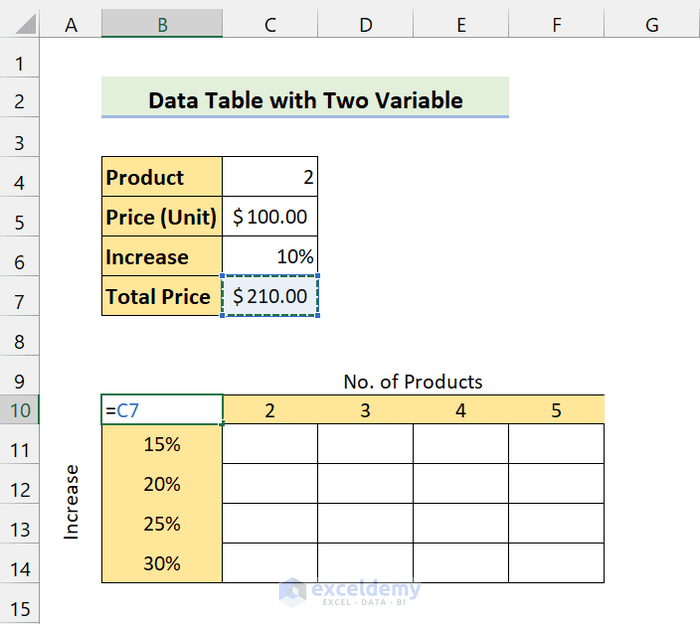Click the $100.00 Price (Unit) cell
Image resolution: width=700 pixels, height=624 pixels.
click(x=270, y=217)
